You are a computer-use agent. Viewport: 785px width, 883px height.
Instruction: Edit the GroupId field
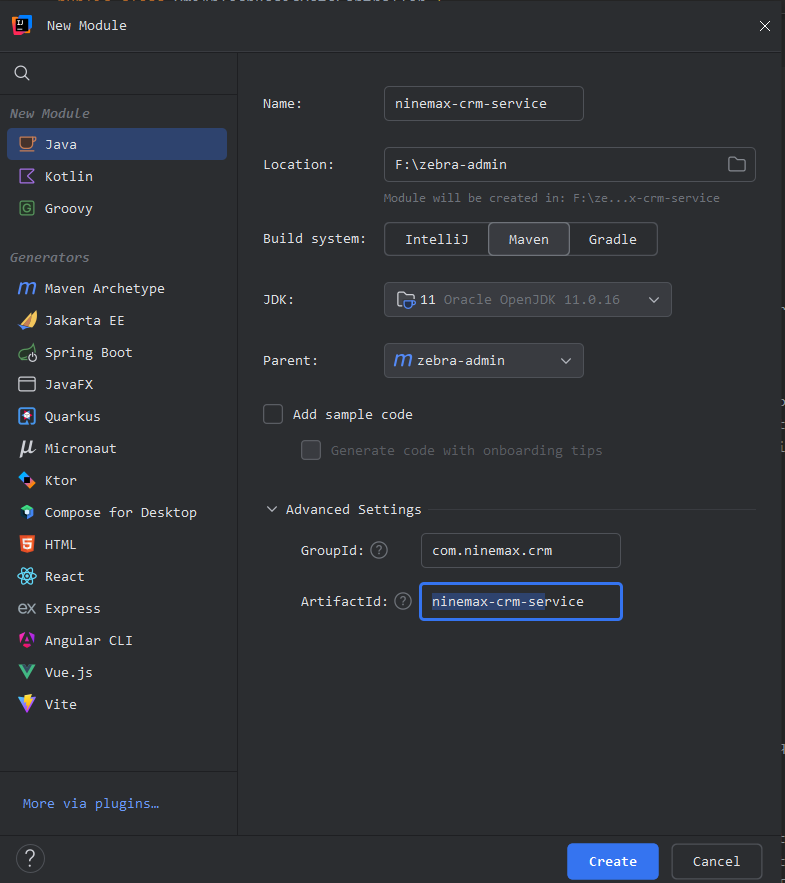(521, 551)
